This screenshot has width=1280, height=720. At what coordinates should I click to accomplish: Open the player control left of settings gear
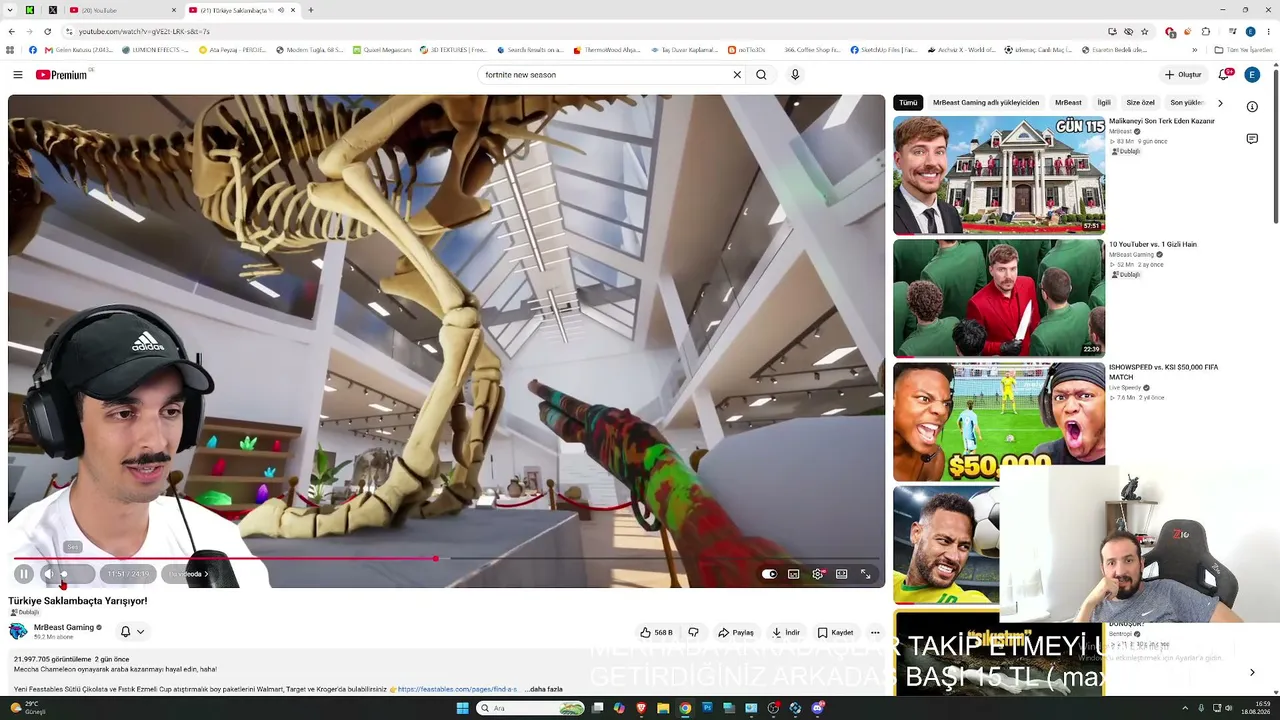(x=794, y=574)
